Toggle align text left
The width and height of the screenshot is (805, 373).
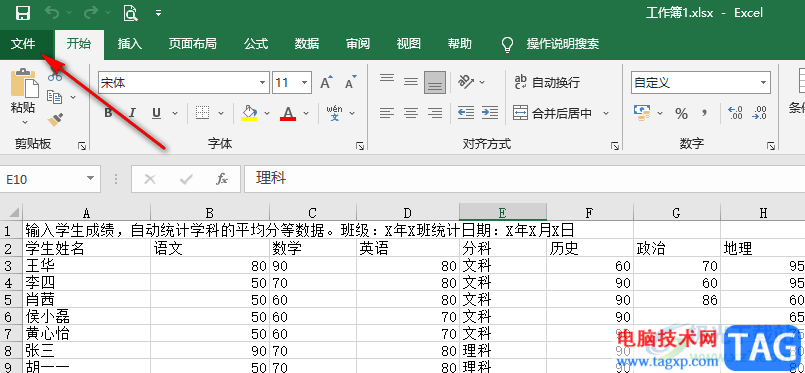(387, 113)
